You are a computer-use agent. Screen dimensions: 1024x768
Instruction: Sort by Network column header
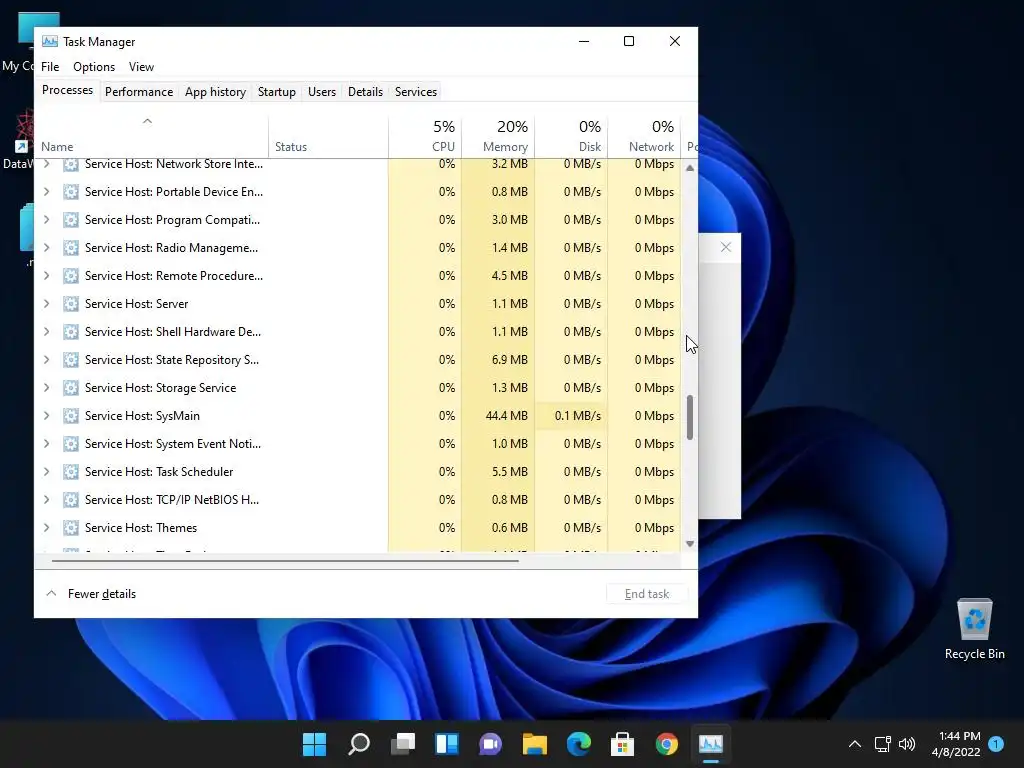[x=645, y=136]
